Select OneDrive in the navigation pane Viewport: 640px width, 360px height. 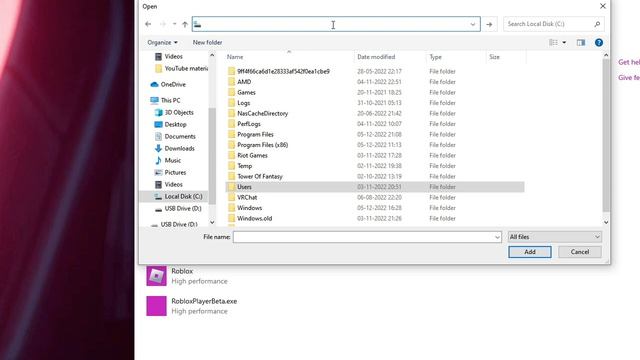tap(168, 84)
